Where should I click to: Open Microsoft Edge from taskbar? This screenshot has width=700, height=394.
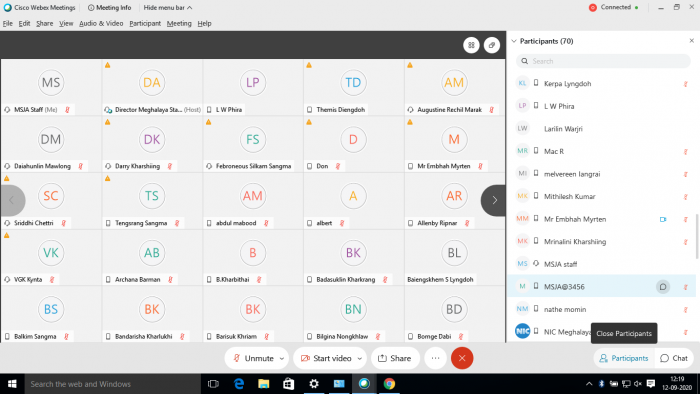(239, 384)
